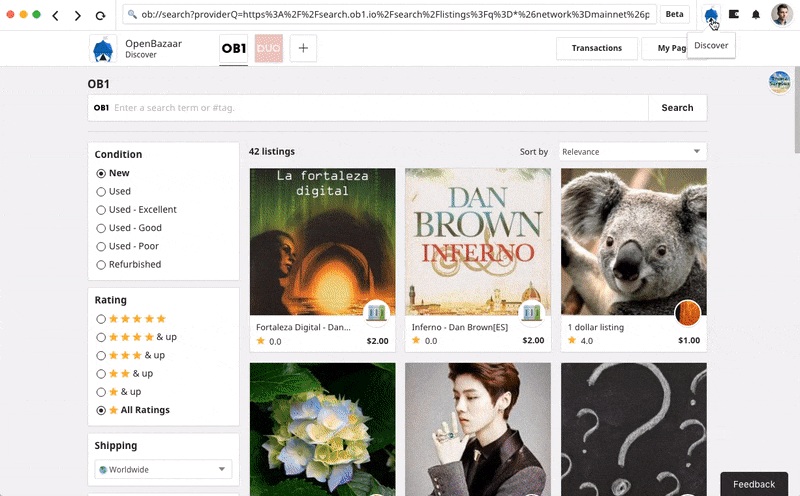Open notifications bell
This screenshot has height=496, width=800.
tap(756, 14)
